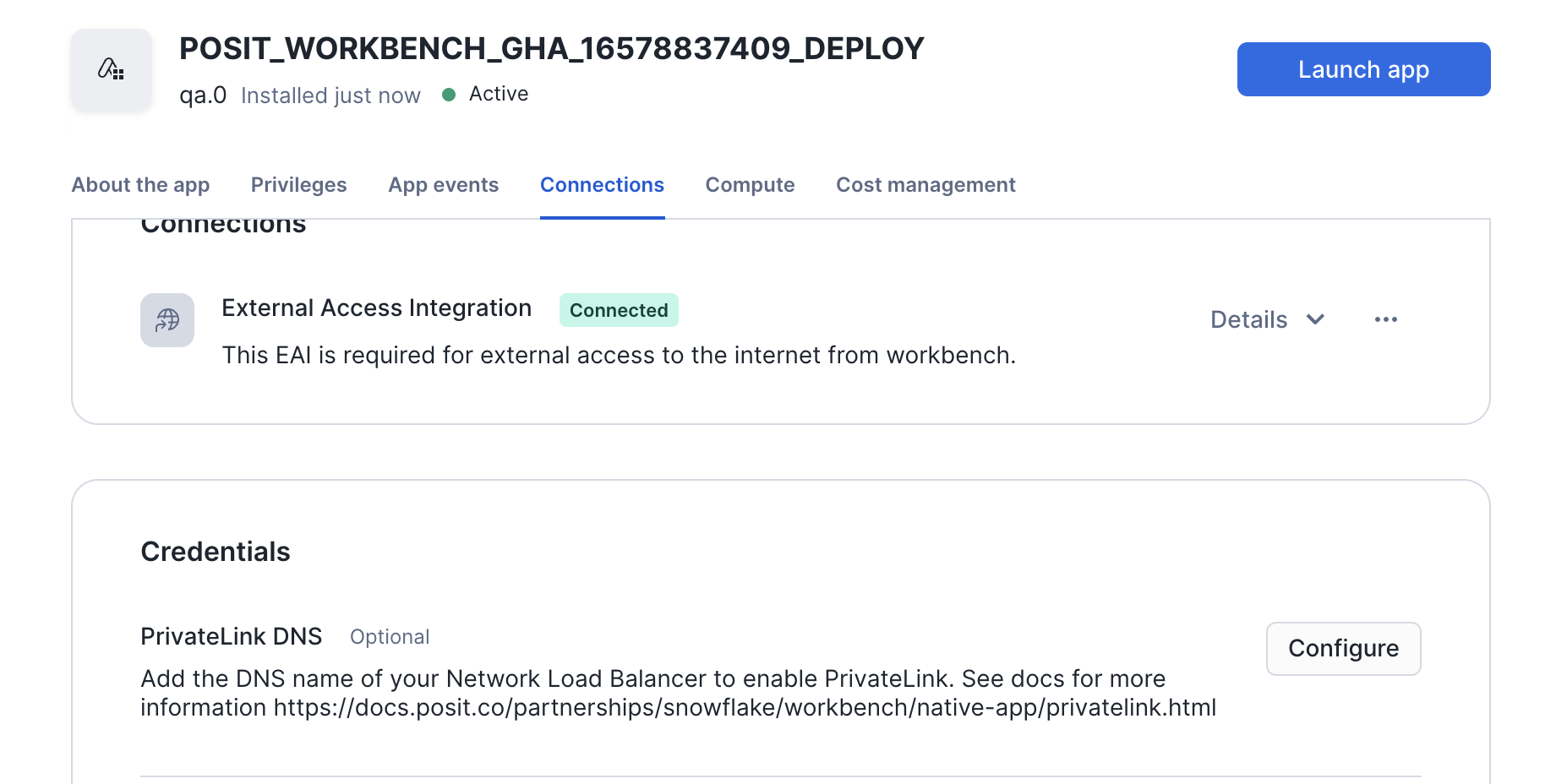Viewport: 1567px width, 784px height.
Task: Click the EAI description about workbench internet access
Action: (619, 356)
